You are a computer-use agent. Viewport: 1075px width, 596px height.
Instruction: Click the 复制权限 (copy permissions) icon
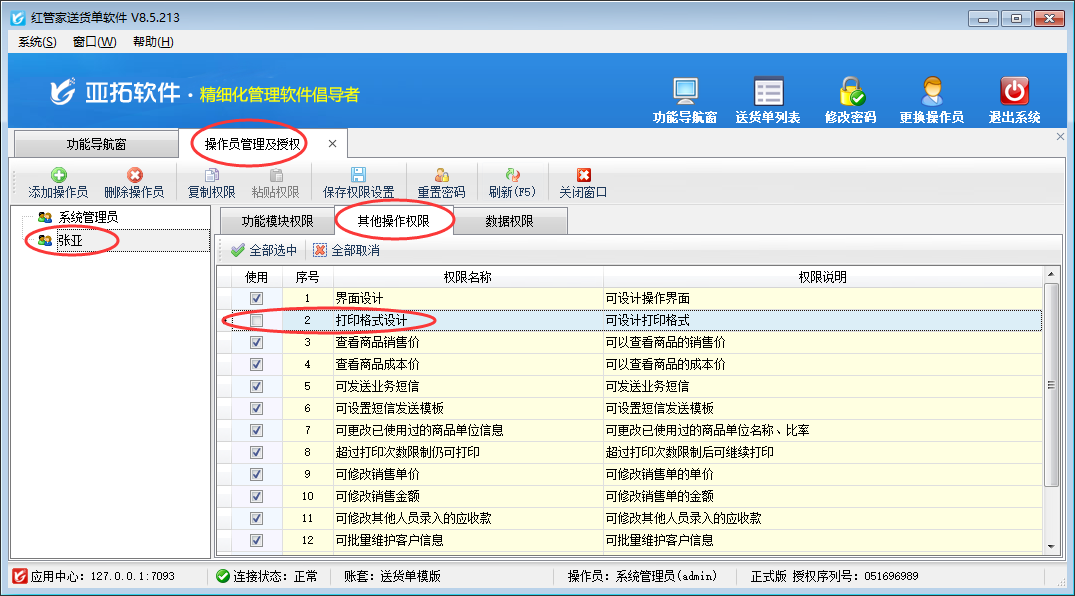211,175
